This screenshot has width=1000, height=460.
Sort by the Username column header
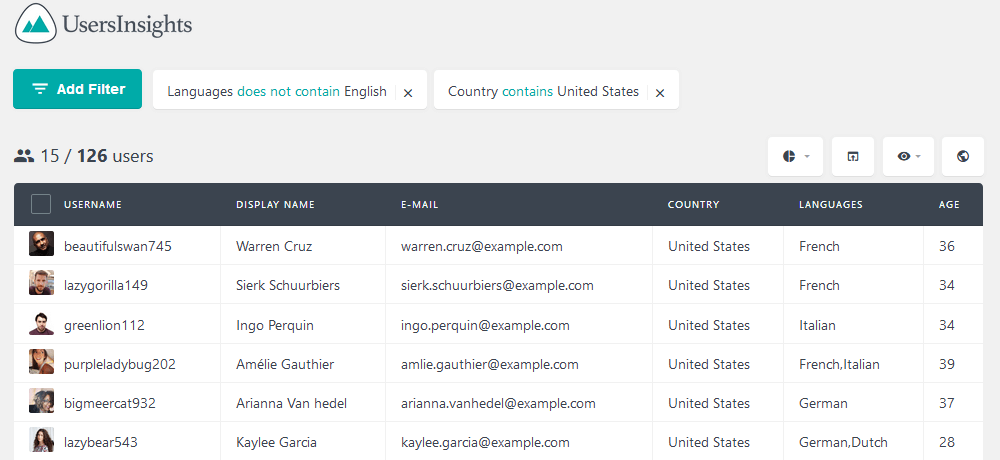[93, 205]
